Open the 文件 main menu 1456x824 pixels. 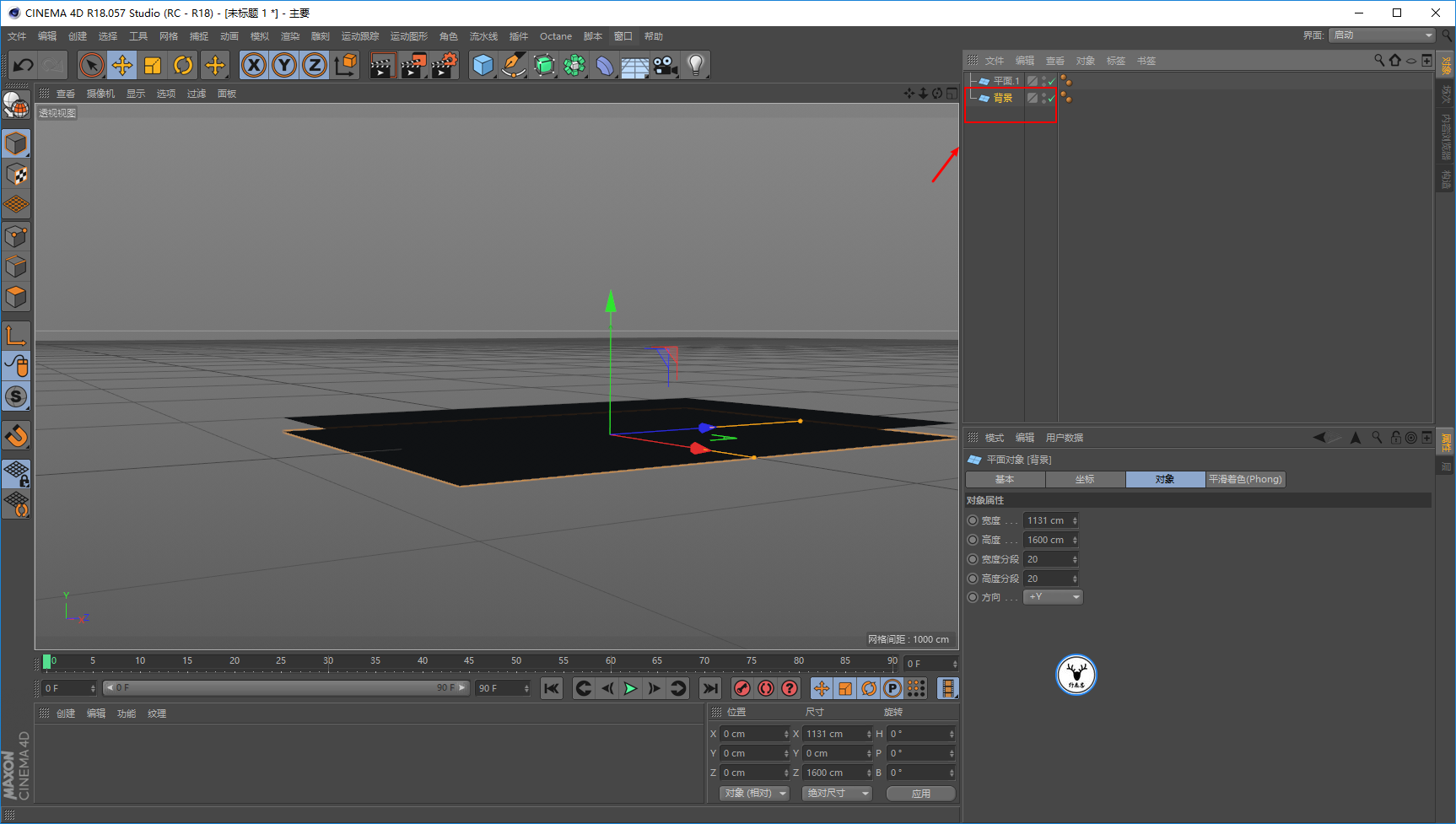[x=17, y=36]
